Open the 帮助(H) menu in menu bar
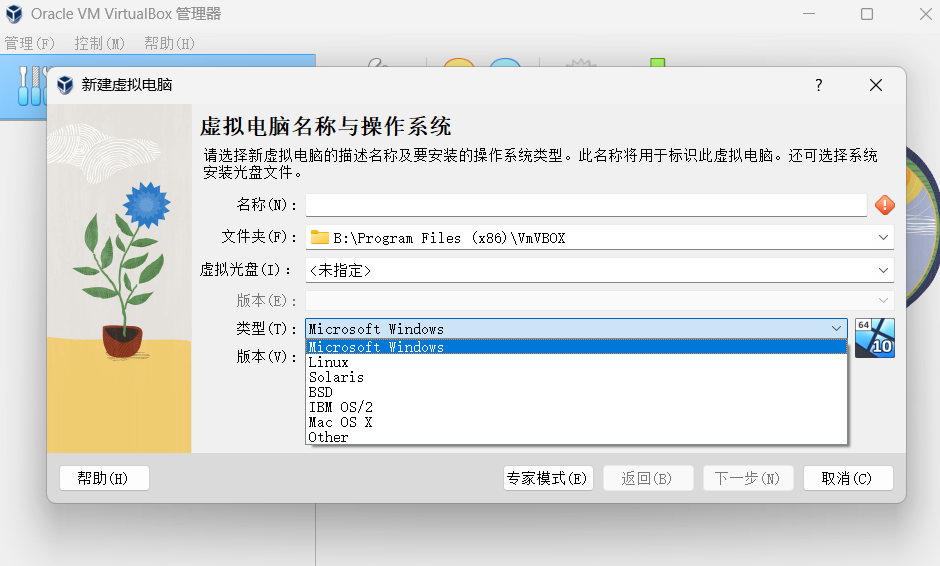Viewport: 940px width, 566px height. click(169, 43)
